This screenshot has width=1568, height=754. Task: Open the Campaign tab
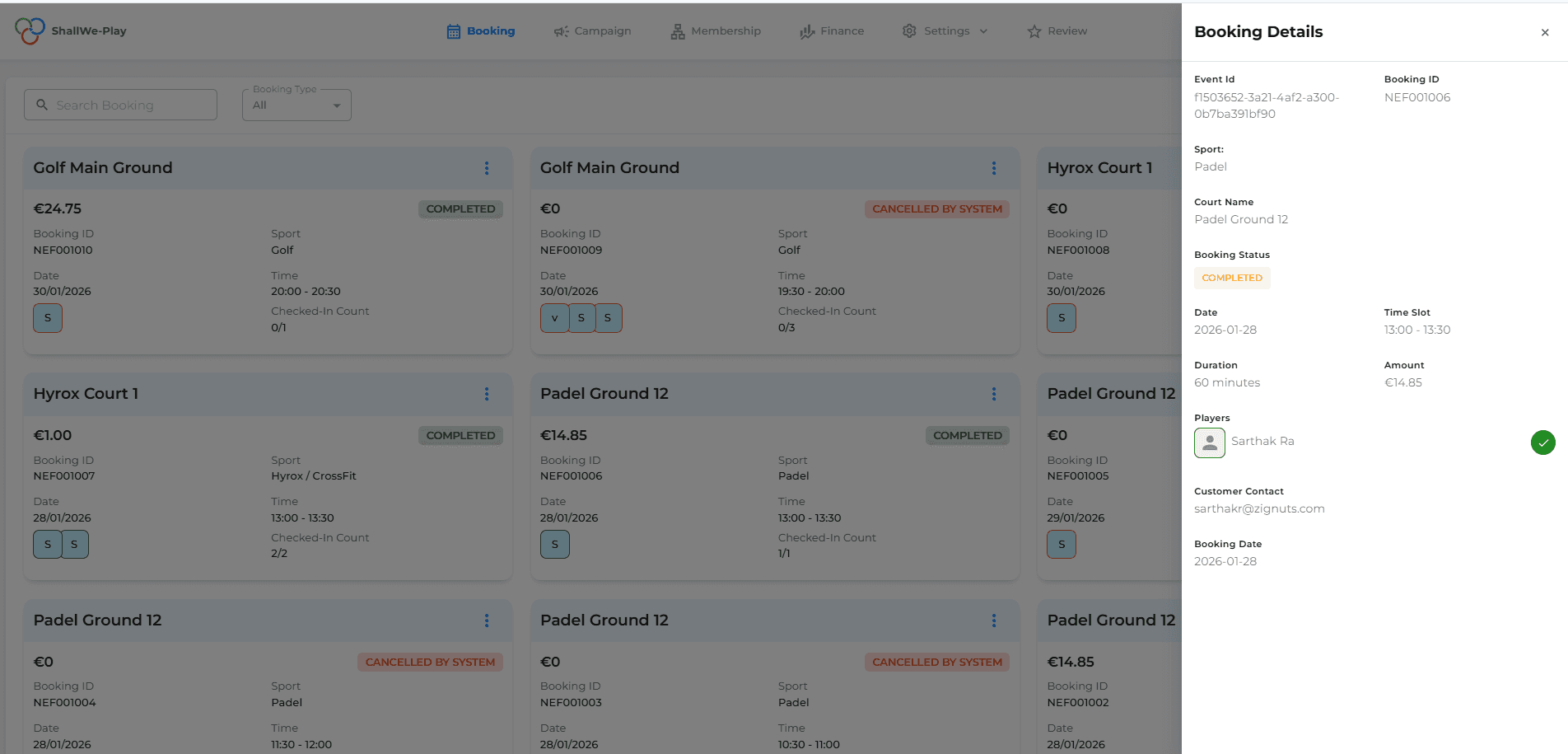pos(592,31)
